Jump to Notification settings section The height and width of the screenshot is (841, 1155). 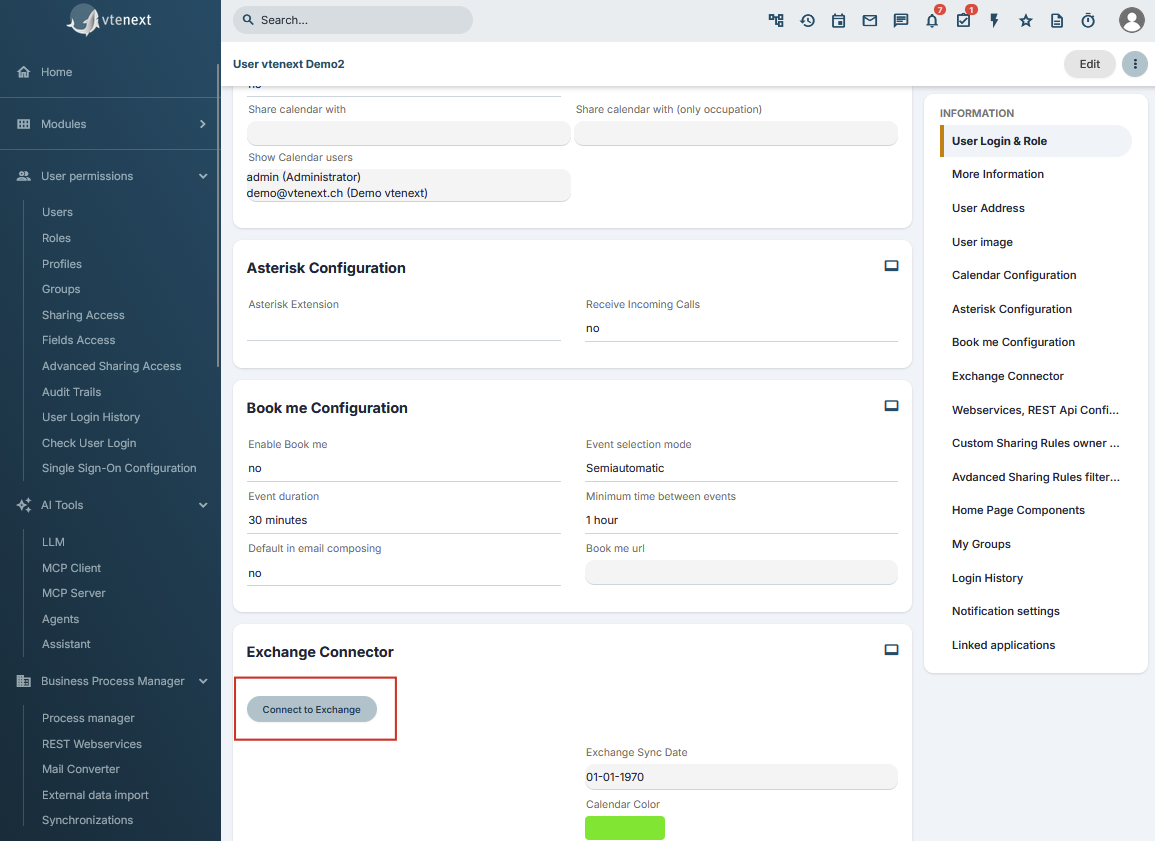(1005, 611)
